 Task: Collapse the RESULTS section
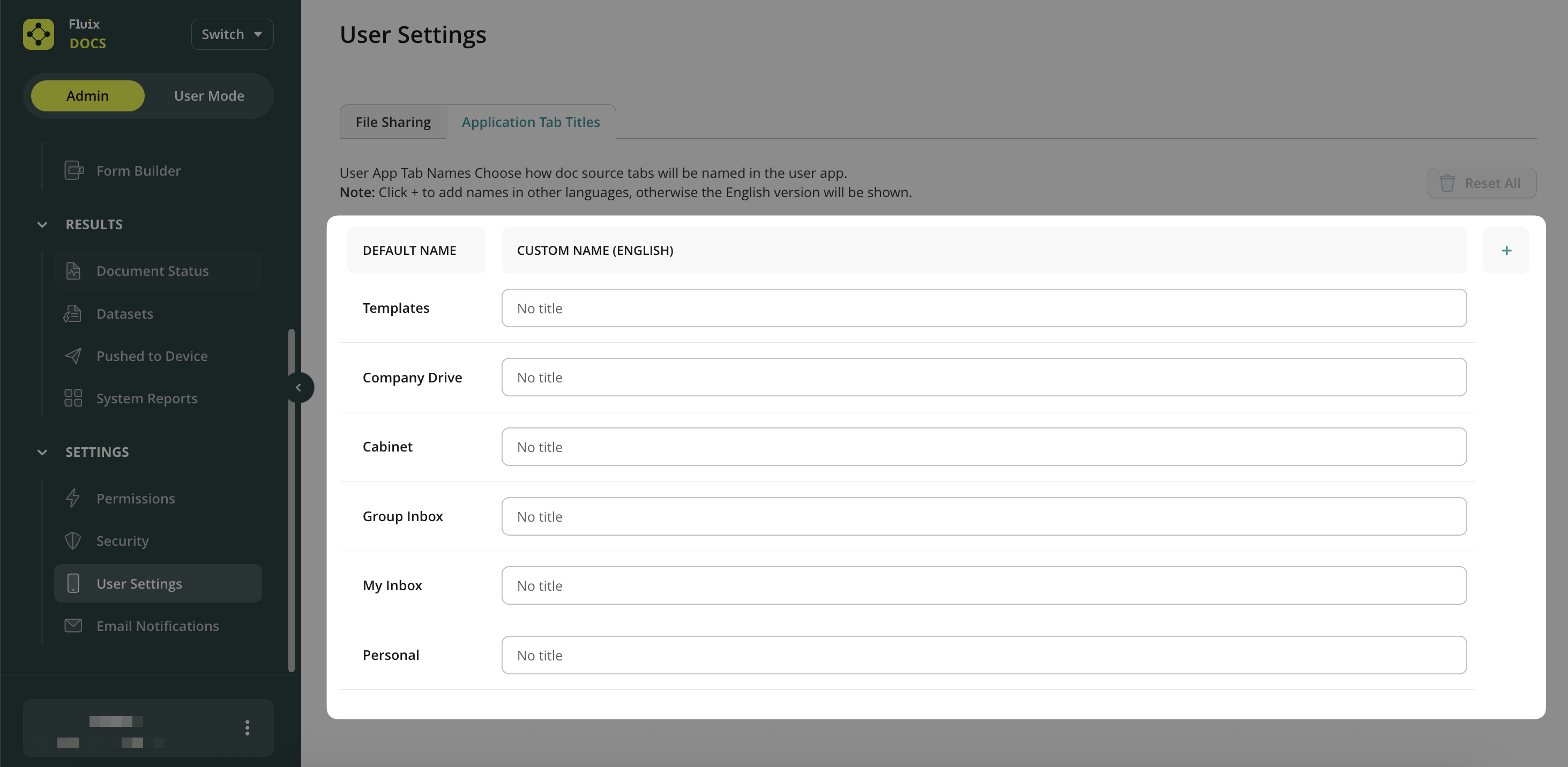(x=42, y=224)
